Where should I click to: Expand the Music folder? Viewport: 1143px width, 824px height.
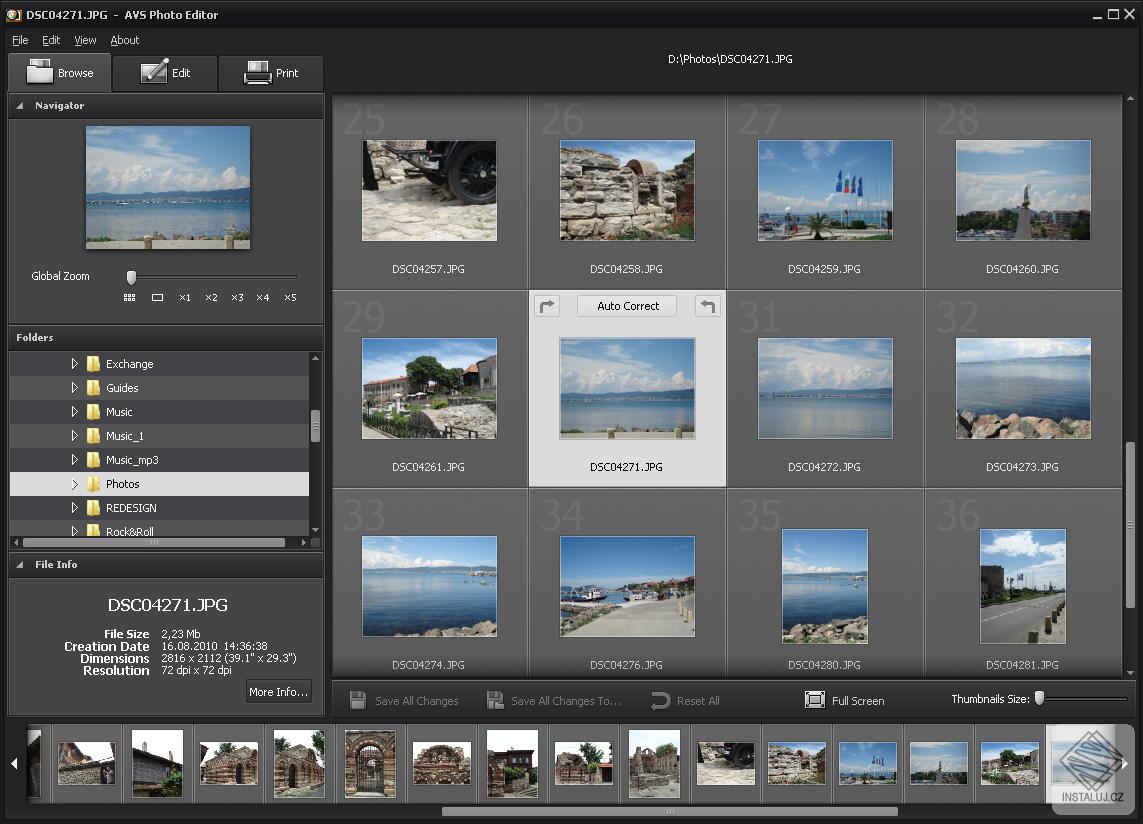coord(75,411)
